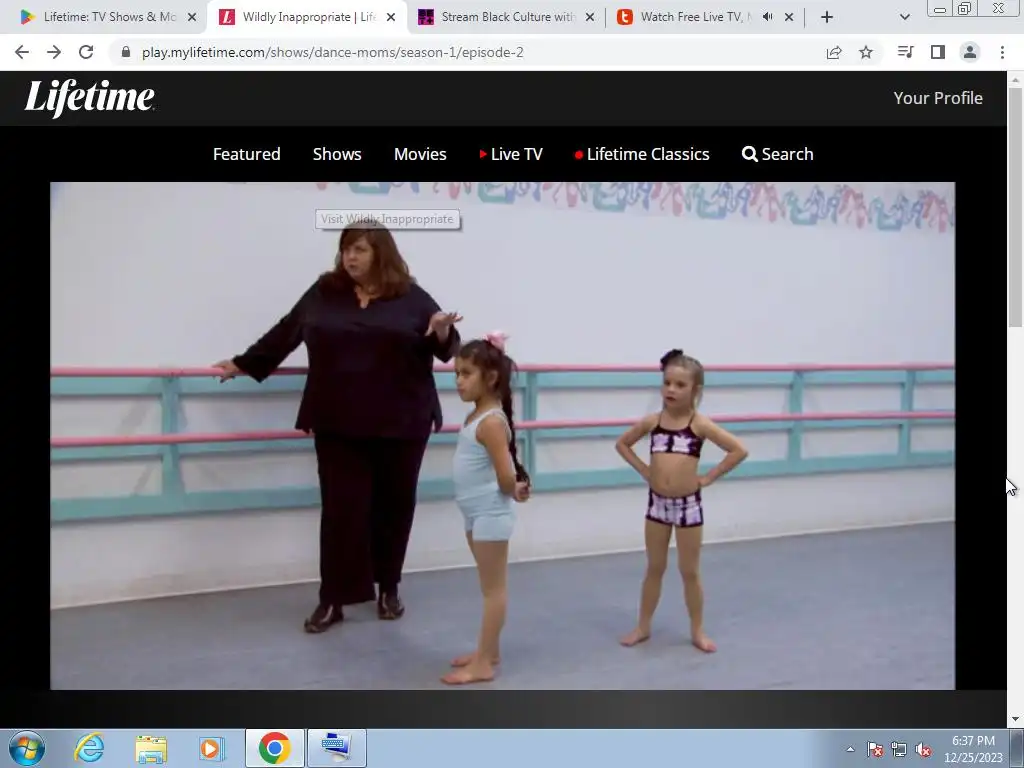Viewport: 1024px width, 768px height.
Task: Bookmark this page with star icon
Action: [866, 52]
